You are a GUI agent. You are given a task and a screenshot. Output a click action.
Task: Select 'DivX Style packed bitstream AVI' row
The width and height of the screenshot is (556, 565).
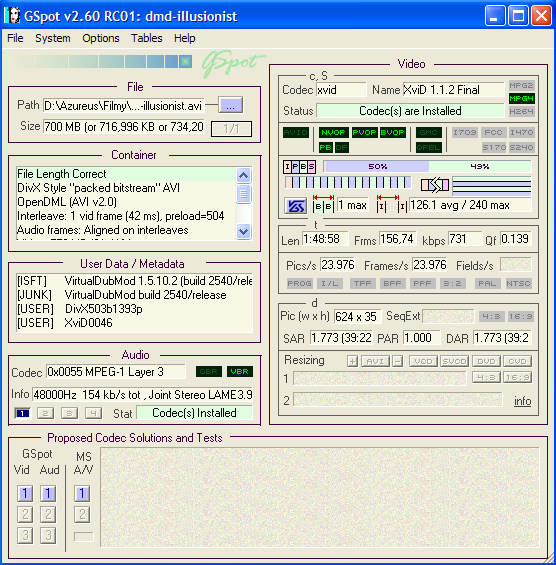click(126, 188)
